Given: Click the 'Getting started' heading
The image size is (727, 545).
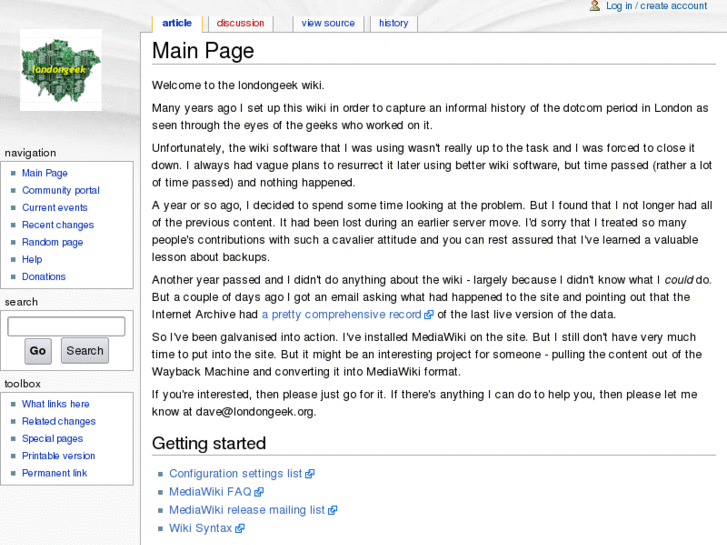Looking at the screenshot, I should pos(209,443).
